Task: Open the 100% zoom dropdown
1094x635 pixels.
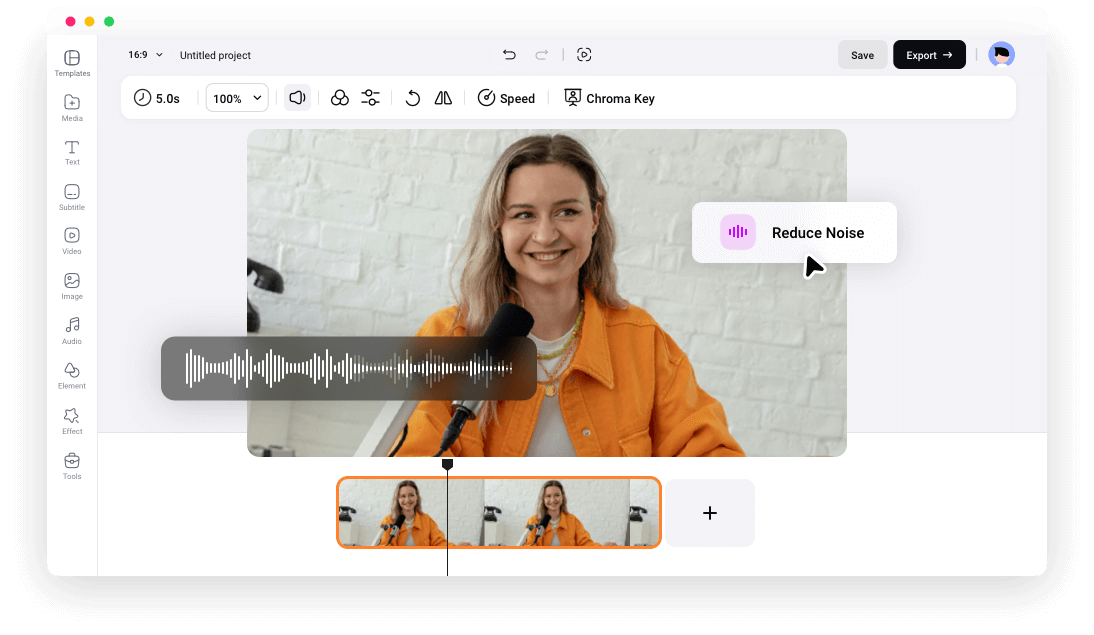Action: (237, 98)
